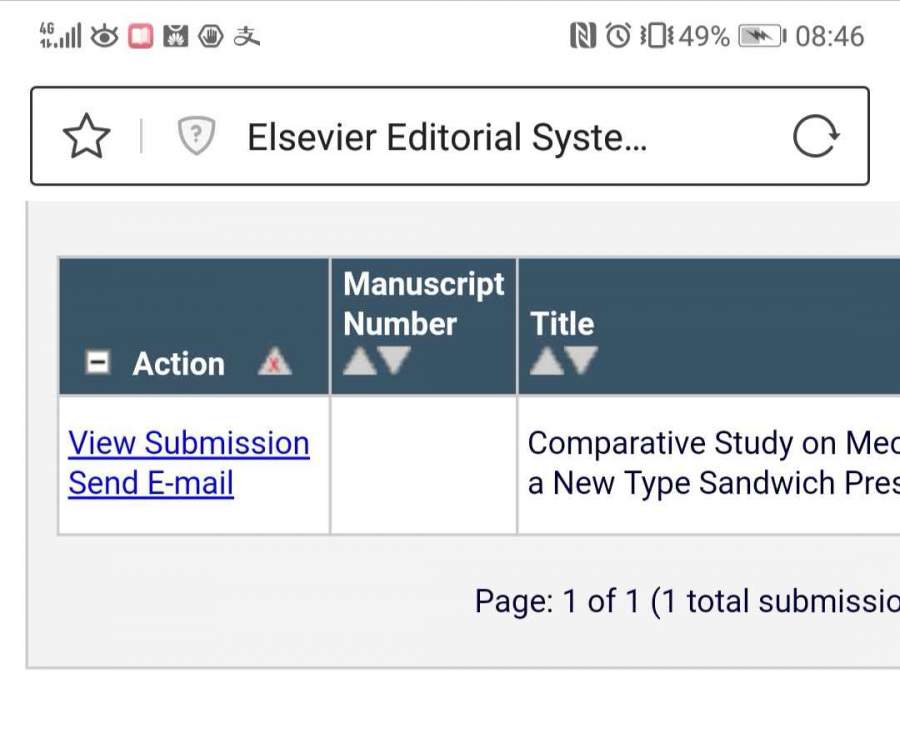Screen dimensions: 900x752
Task: Select the Manuscript Number column header
Action: pyautogui.click(x=424, y=303)
